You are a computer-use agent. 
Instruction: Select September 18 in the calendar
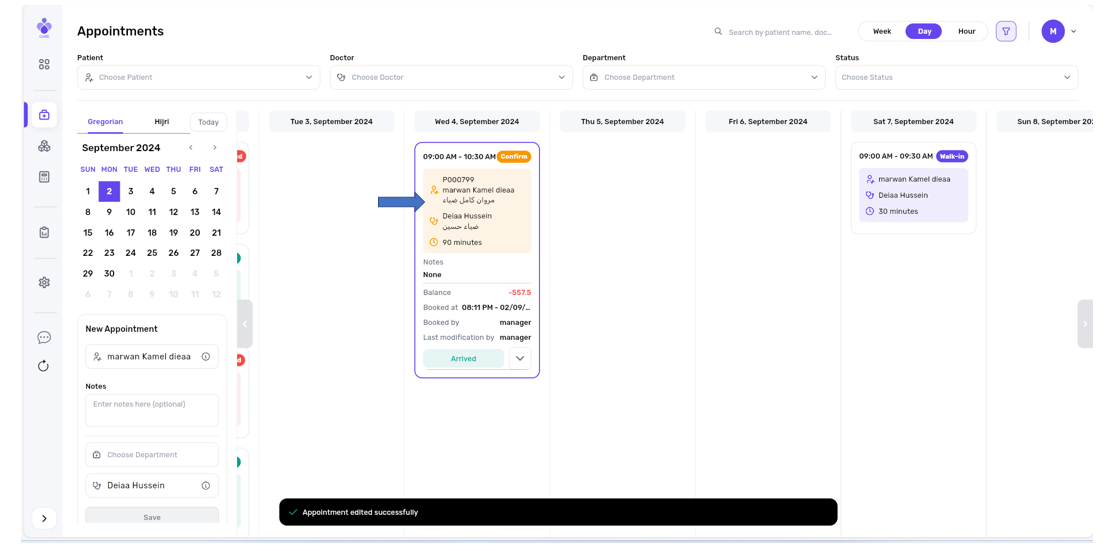(x=152, y=233)
